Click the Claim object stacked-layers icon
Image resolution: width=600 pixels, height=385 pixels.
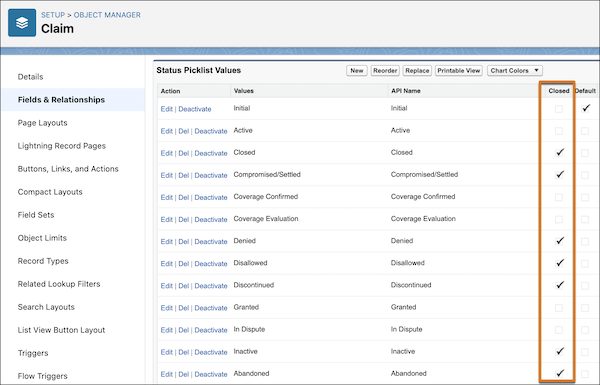pos(22,23)
